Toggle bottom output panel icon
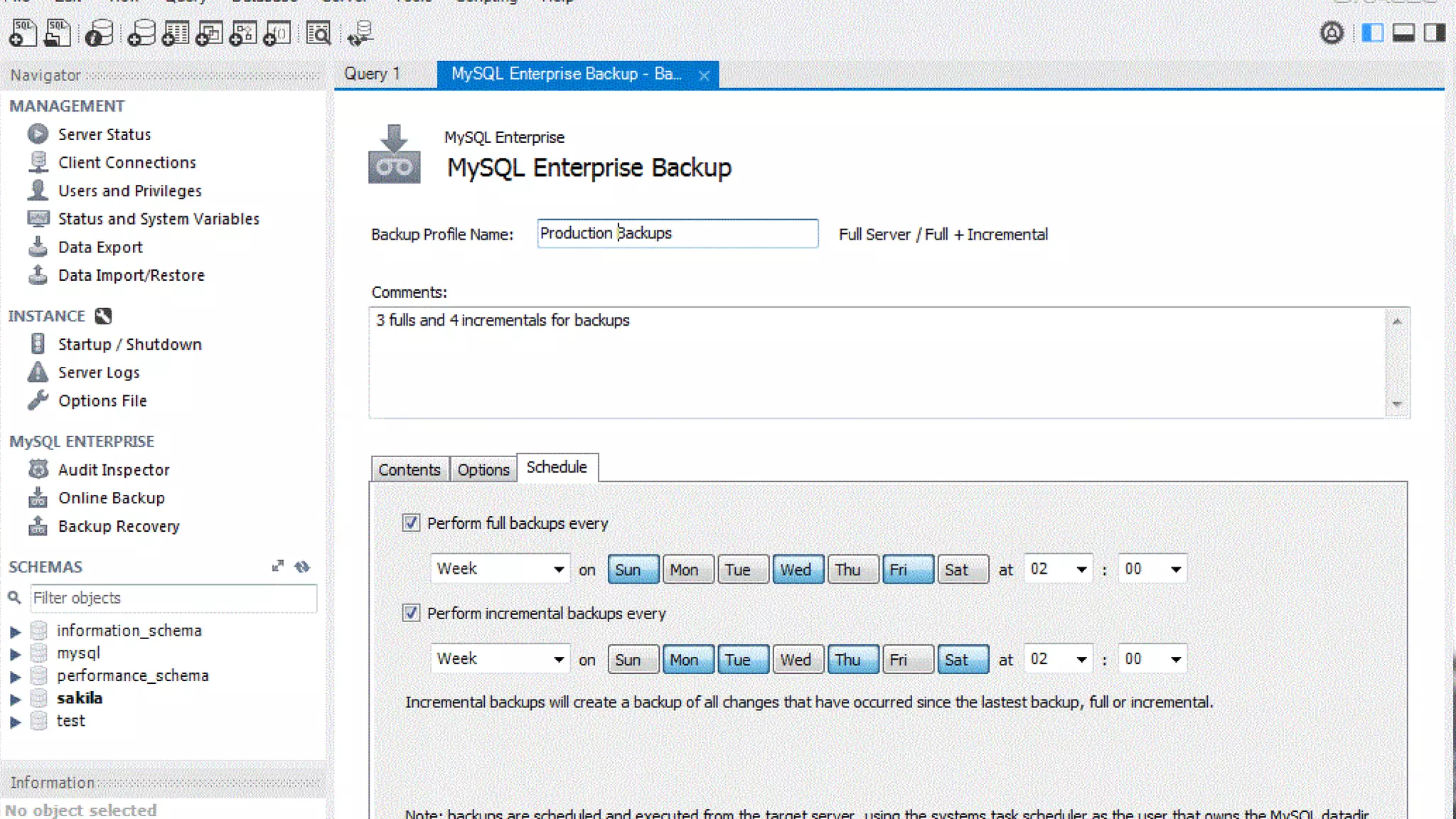 1403,33
